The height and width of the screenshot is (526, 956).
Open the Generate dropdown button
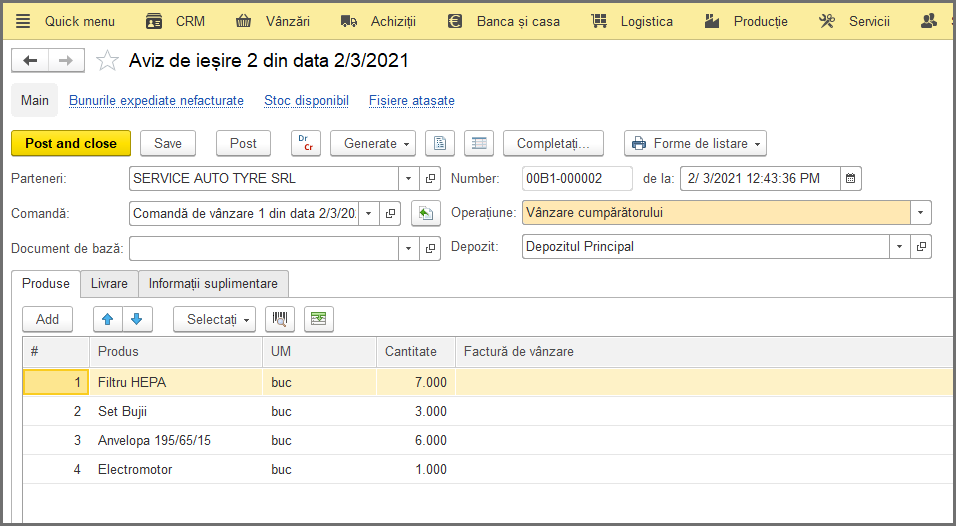373,143
